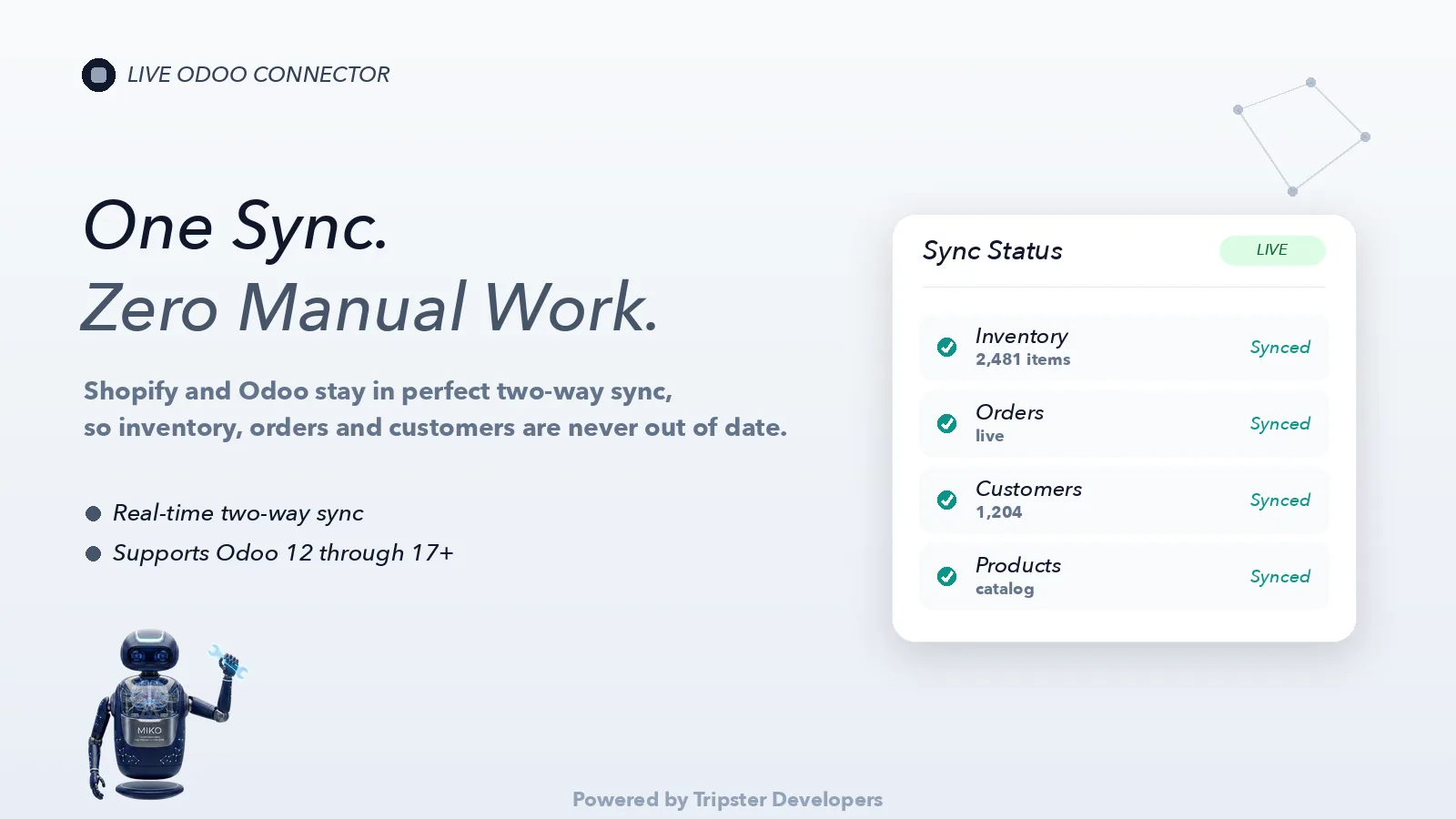Screen dimensions: 1456x819
Task: Click the '1,204' customer count text
Action: 998,512
